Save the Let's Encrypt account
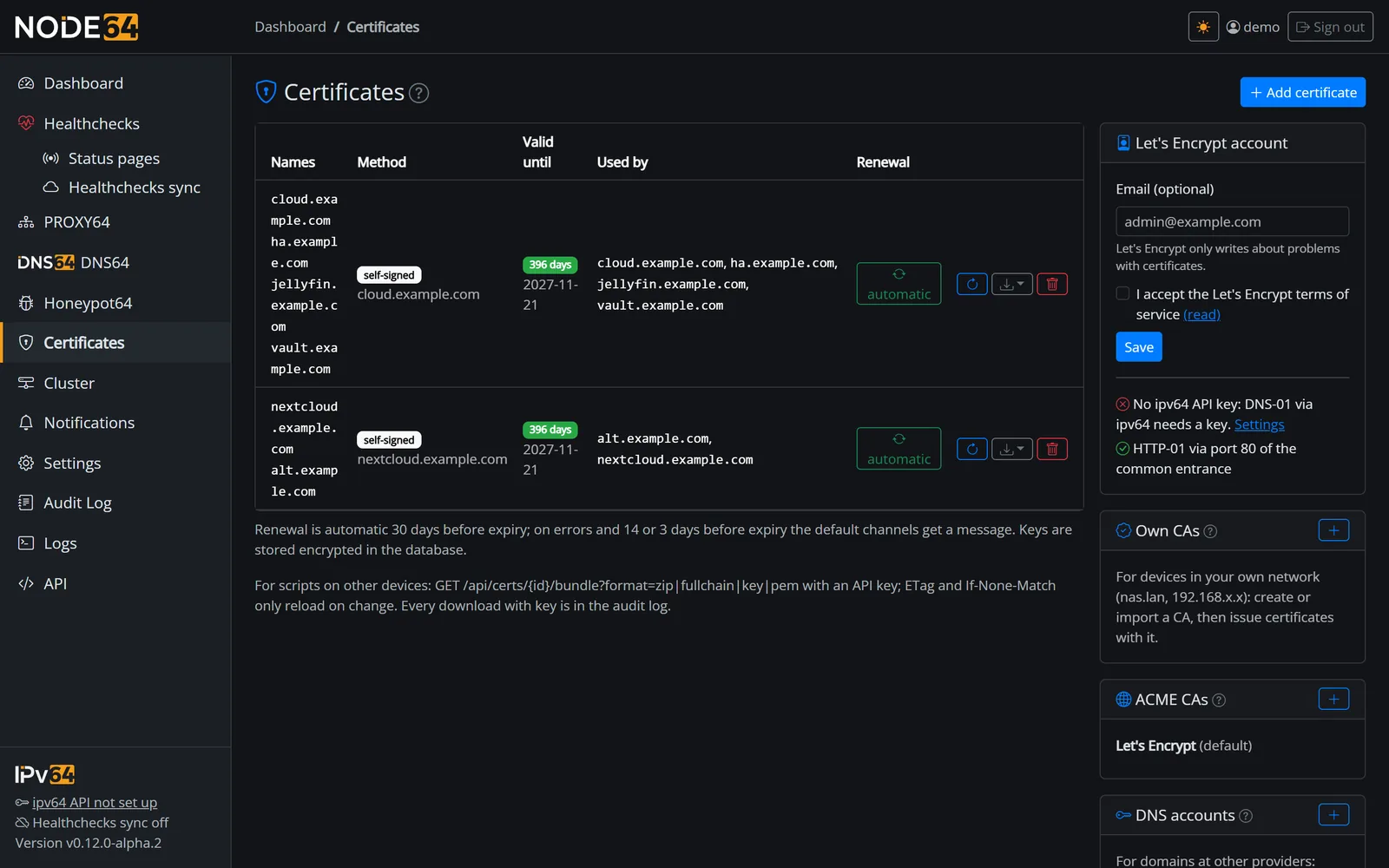 (x=1138, y=347)
